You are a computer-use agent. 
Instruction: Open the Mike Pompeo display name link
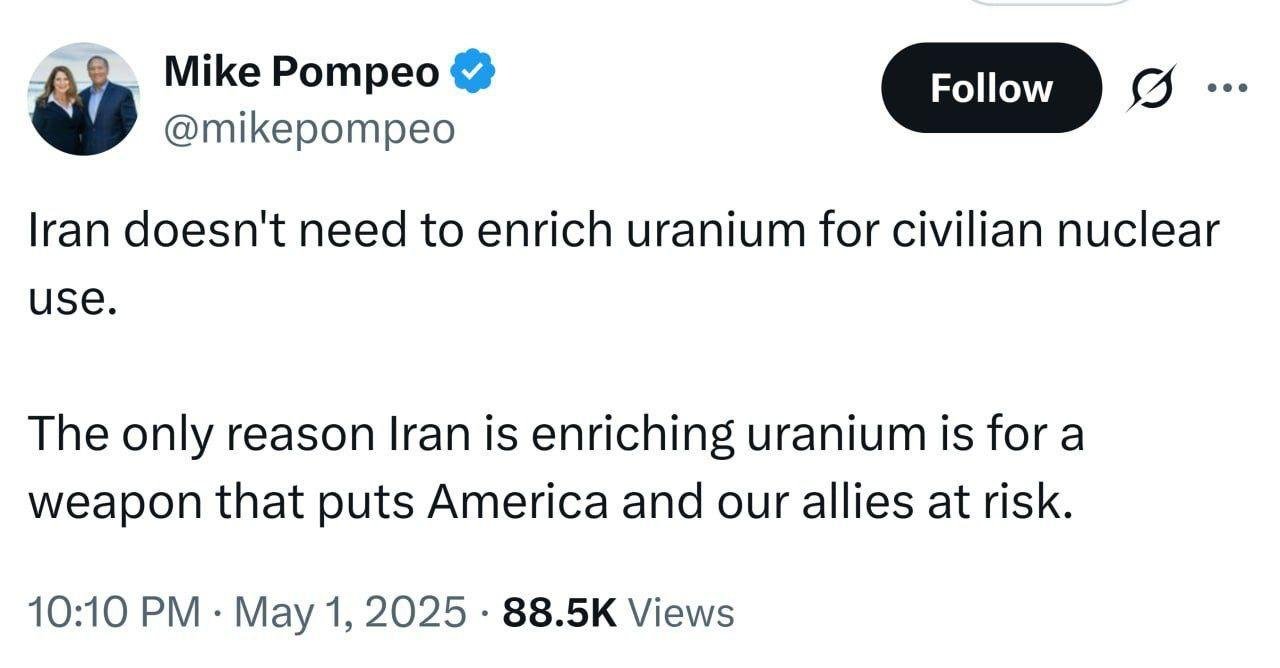301,72
